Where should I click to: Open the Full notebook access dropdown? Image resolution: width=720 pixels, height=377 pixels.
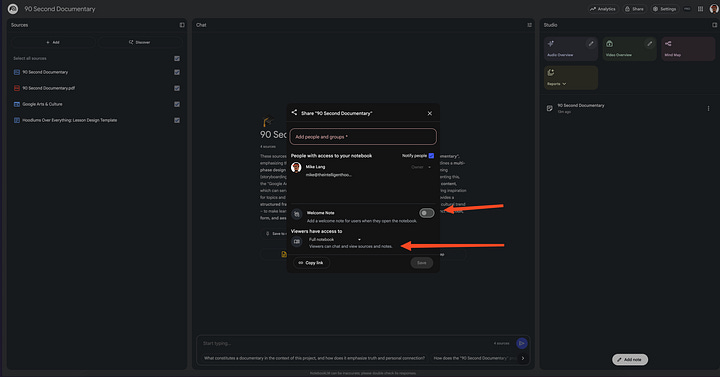click(335, 240)
